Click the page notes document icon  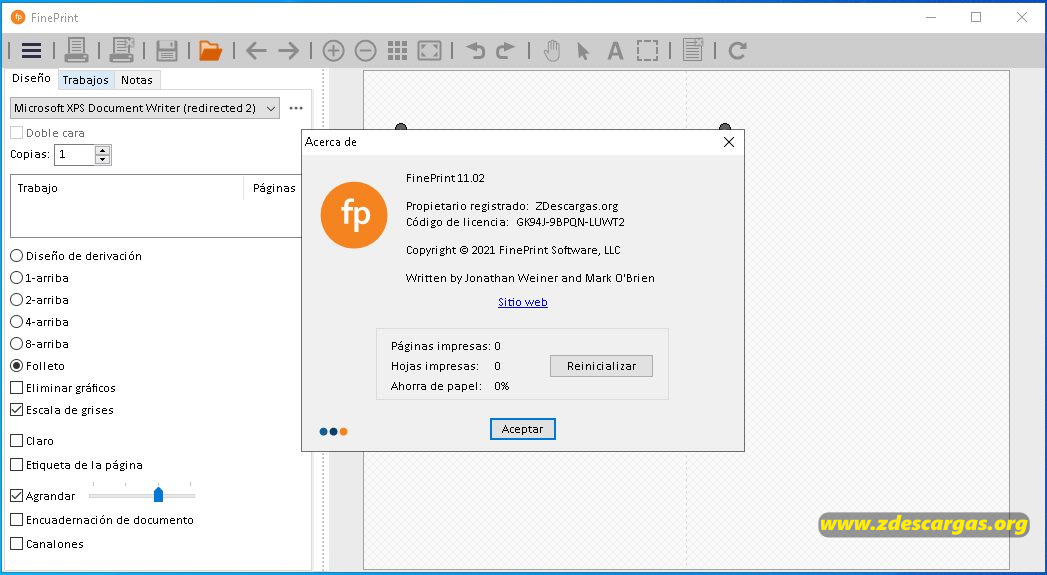click(x=693, y=51)
